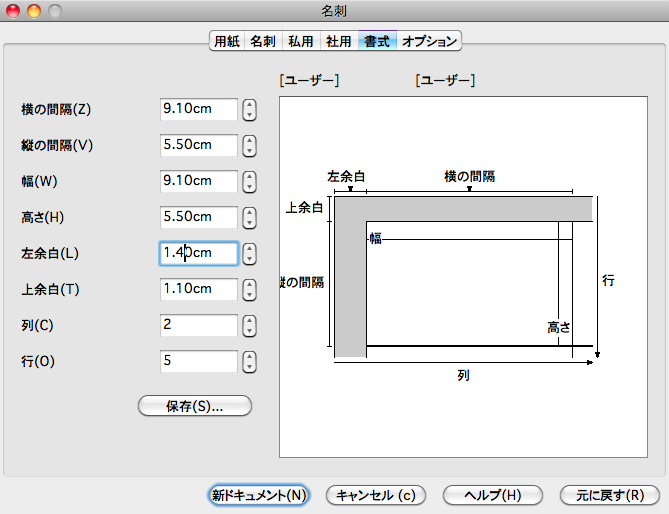Click the 横の間隔(Z) stepper control
The height and width of the screenshot is (514, 669).
(250, 109)
